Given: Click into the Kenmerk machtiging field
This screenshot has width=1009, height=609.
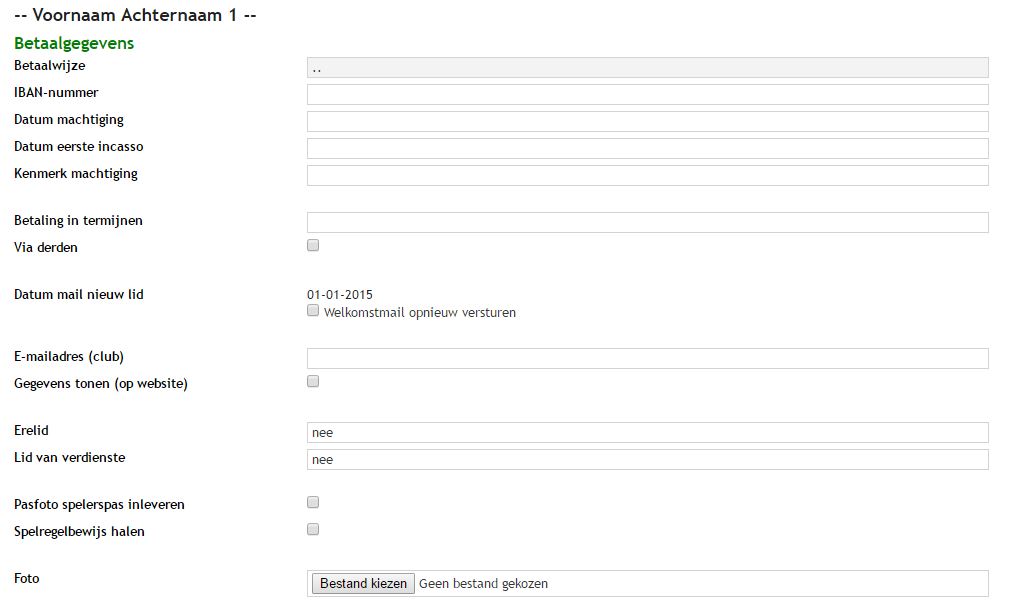Looking at the screenshot, I should coord(647,176).
